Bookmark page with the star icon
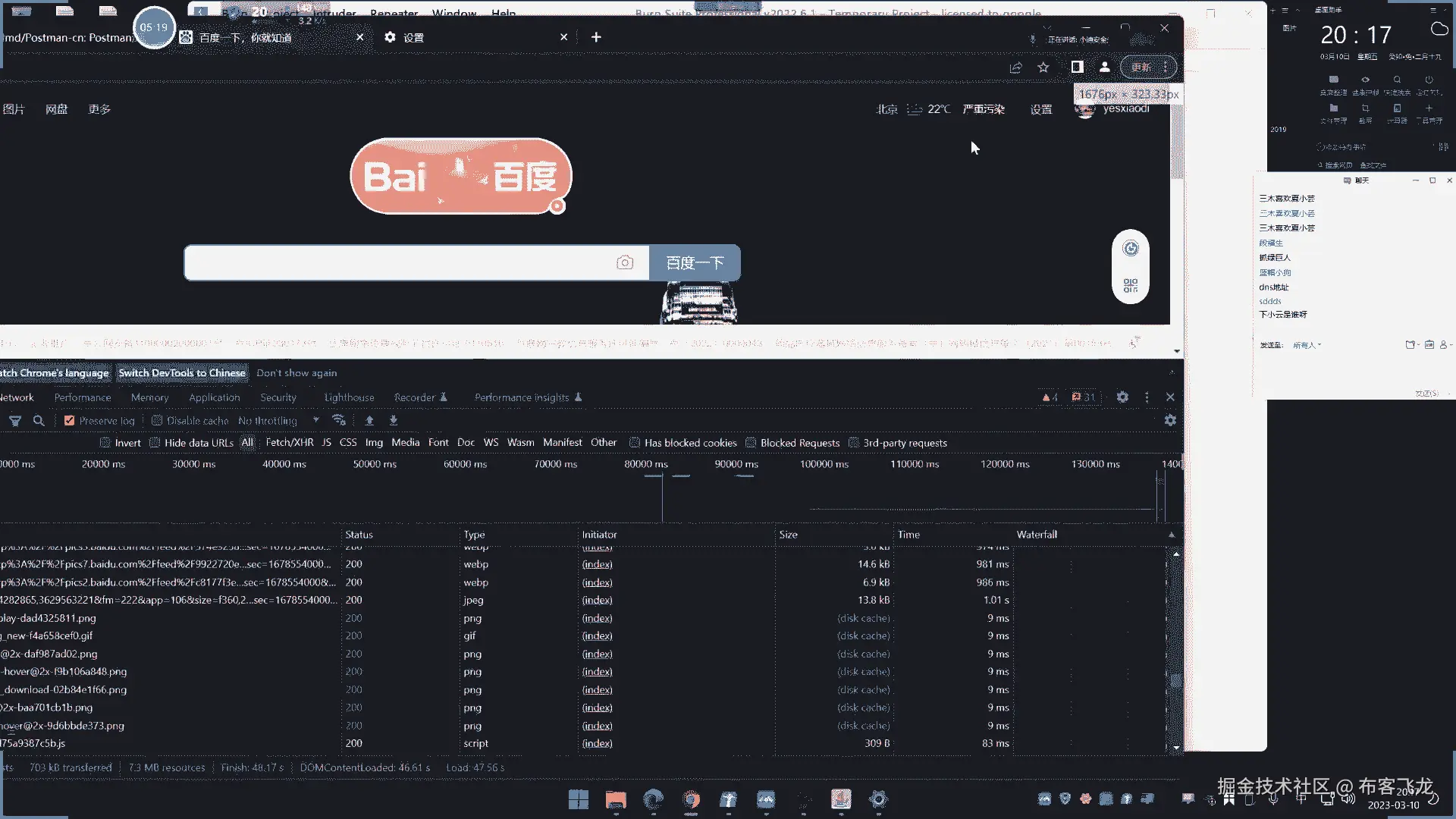The width and height of the screenshot is (1456, 819). (x=1043, y=67)
